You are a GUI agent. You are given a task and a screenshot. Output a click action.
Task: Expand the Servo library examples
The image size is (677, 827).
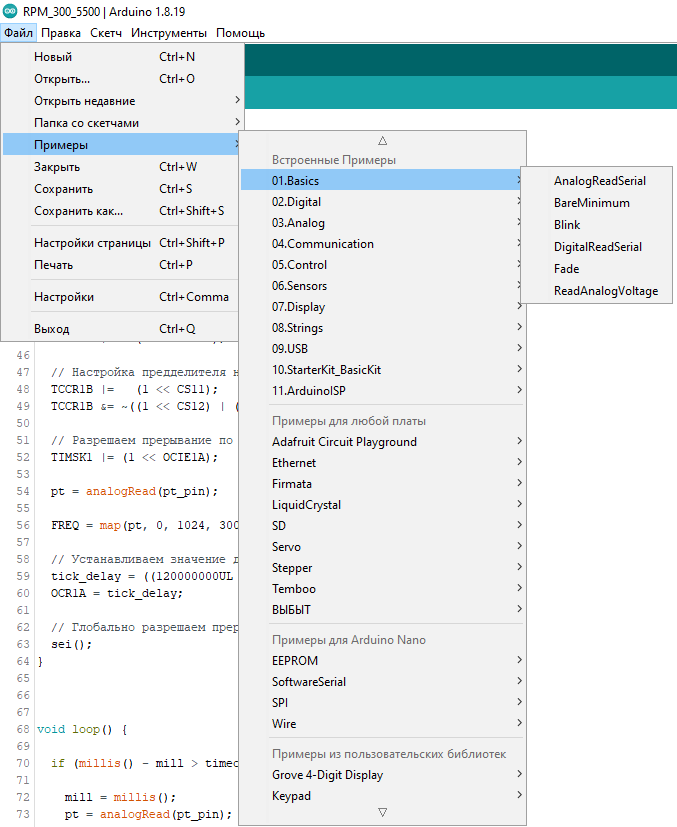[286, 547]
